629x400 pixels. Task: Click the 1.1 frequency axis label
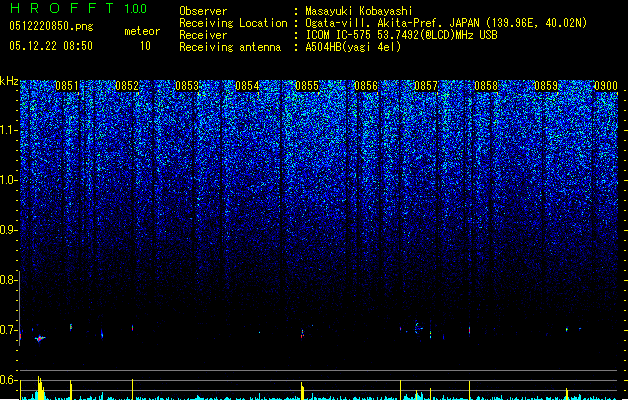point(9,130)
